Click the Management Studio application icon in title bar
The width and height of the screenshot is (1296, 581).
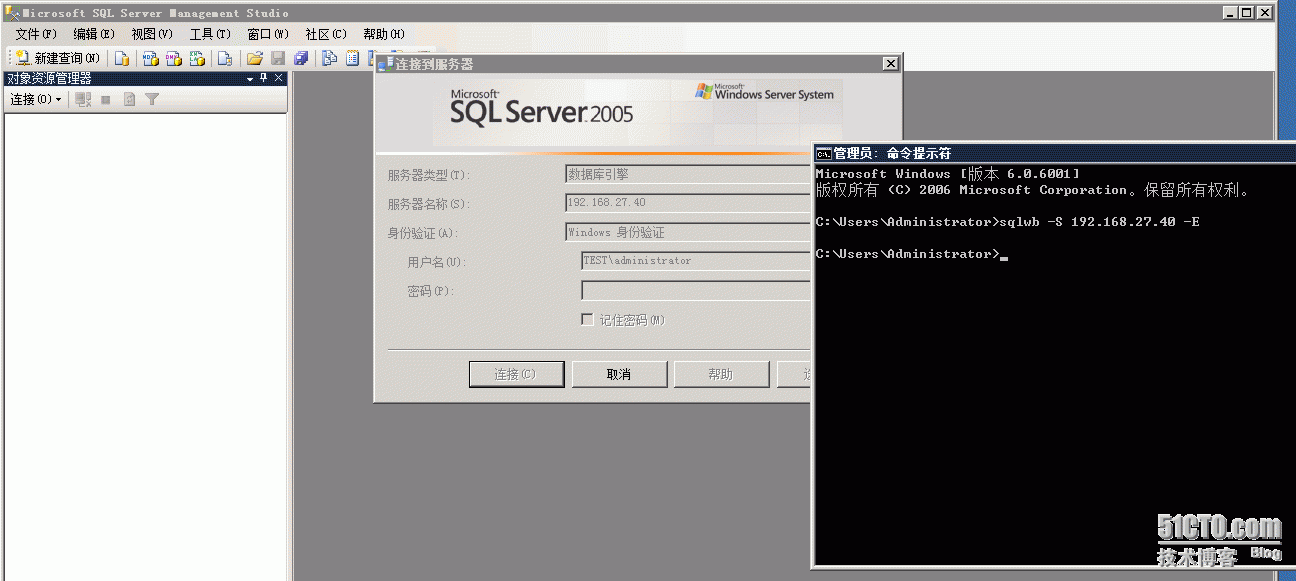[11, 13]
